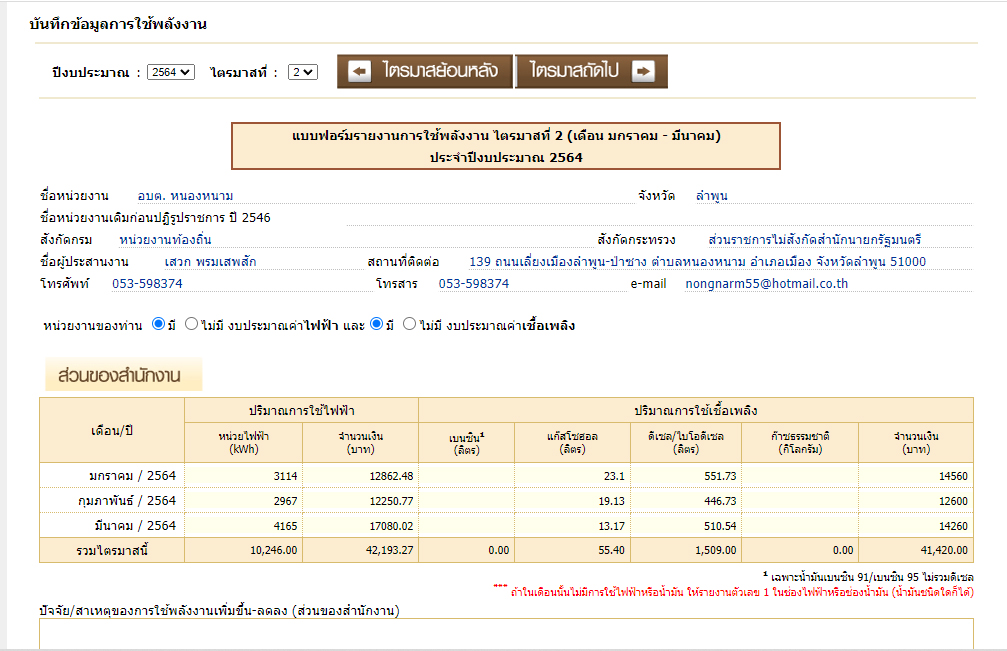Click benzine field for กุมภาพันธ์ 2564
The height and width of the screenshot is (651, 1007).
click(x=466, y=501)
